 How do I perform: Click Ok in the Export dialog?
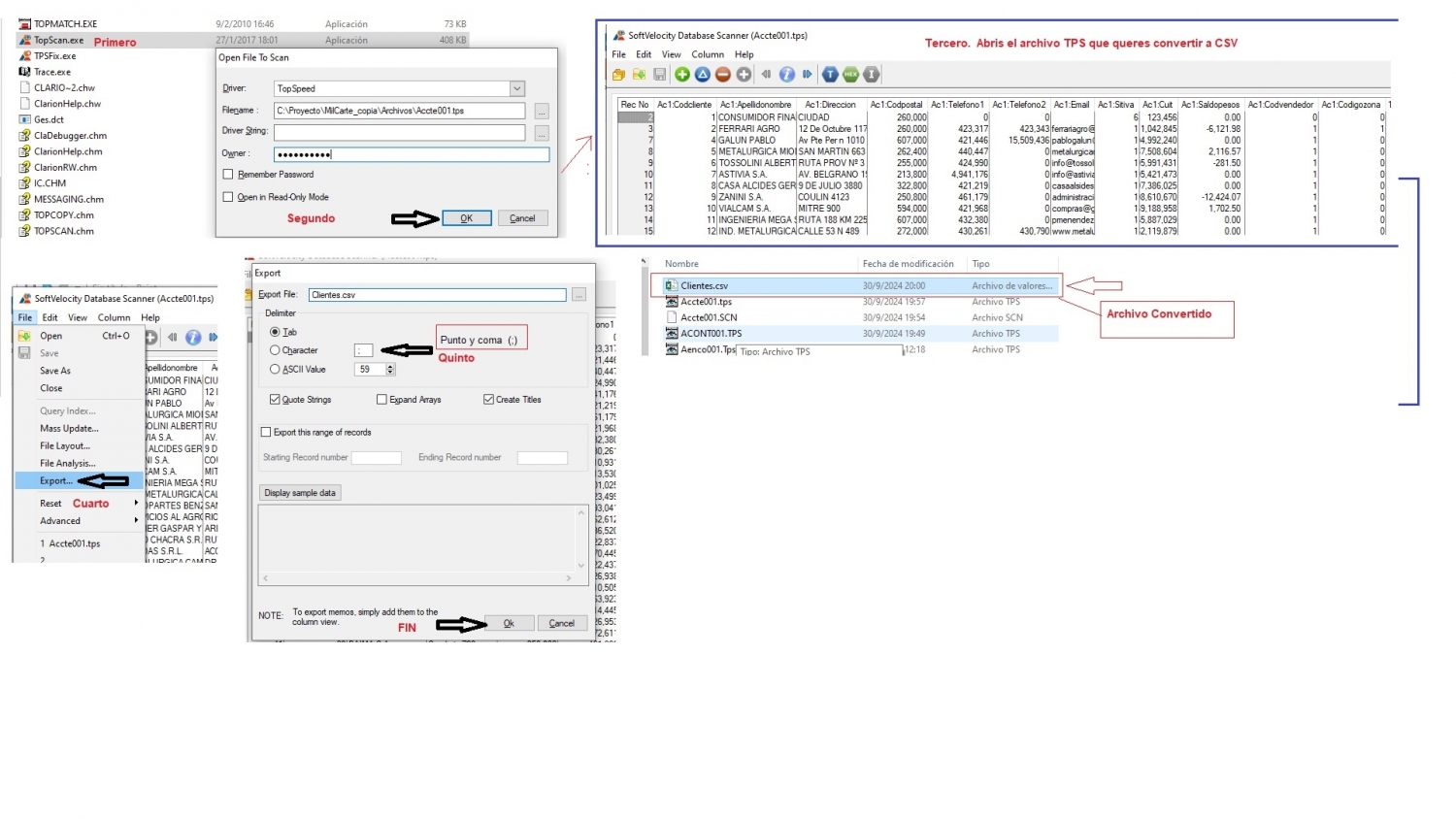[509, 623]
